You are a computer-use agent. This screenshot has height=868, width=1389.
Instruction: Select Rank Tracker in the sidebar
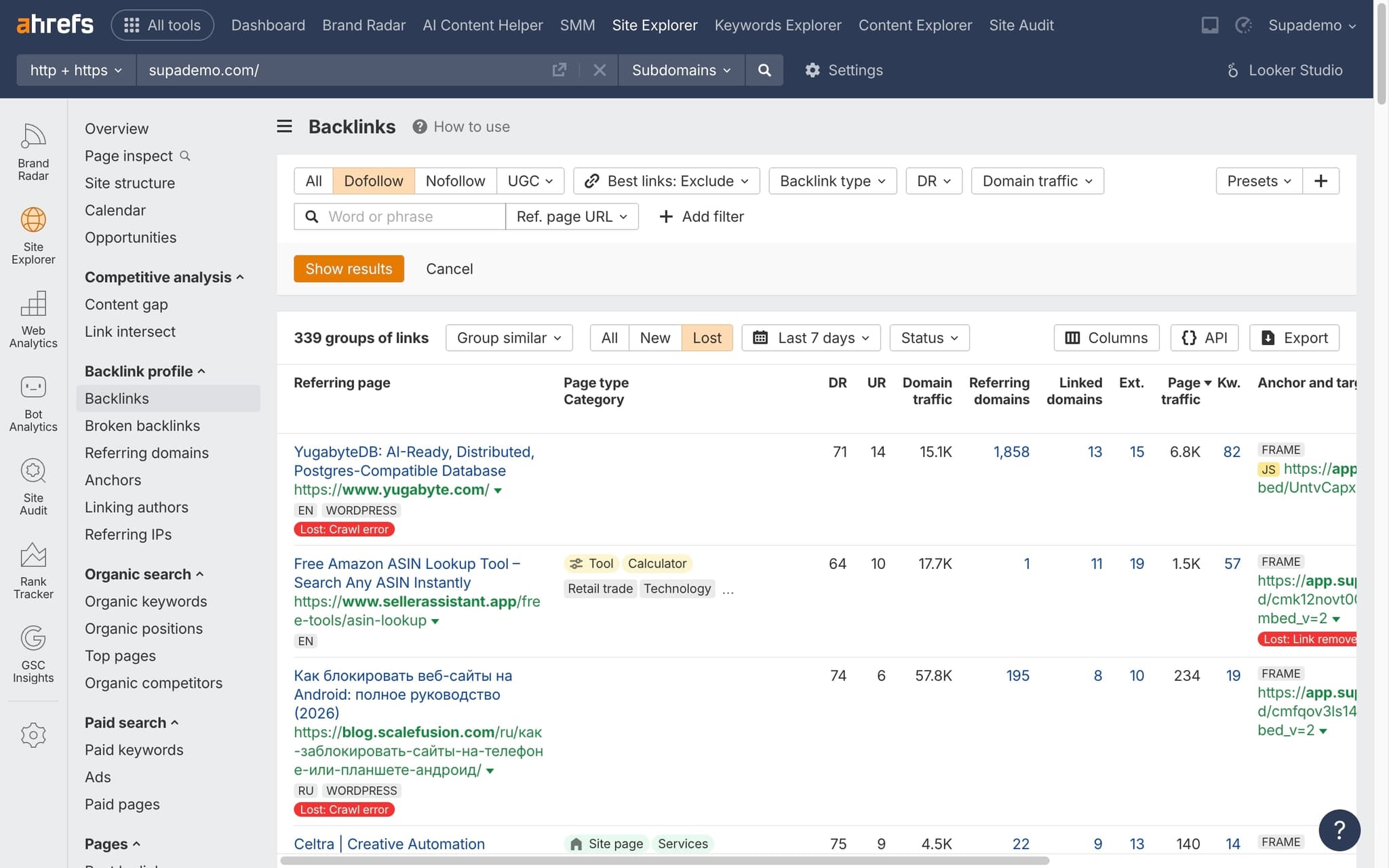click(33, 570)
